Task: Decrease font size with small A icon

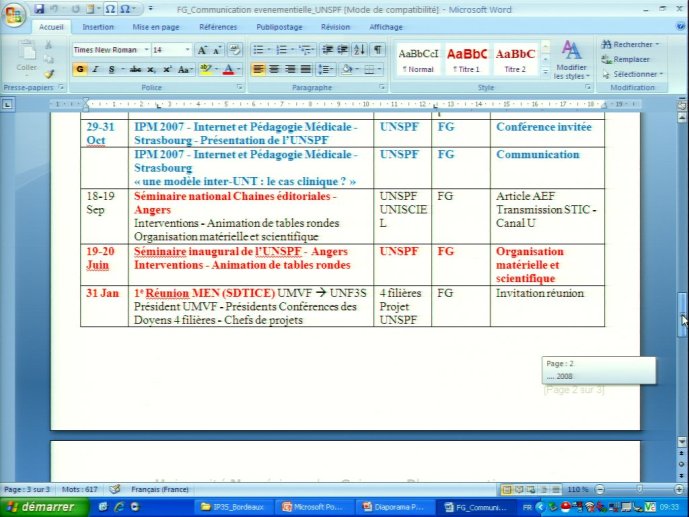Action: (x=217, y=50)
